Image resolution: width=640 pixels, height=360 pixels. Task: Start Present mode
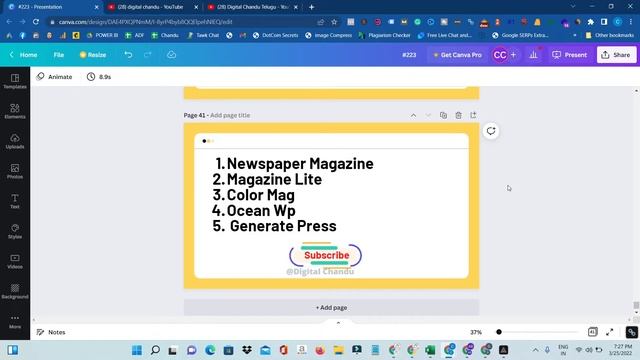(x=569, y=55)
